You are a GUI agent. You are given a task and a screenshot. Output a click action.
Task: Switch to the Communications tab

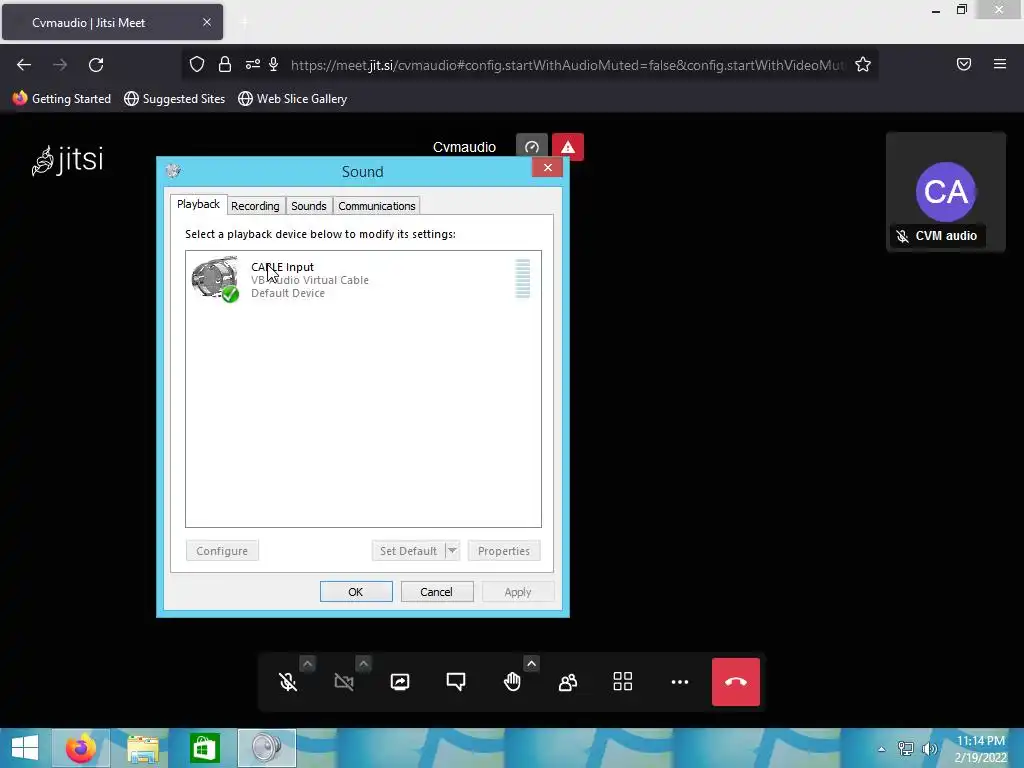click(377, 206)
